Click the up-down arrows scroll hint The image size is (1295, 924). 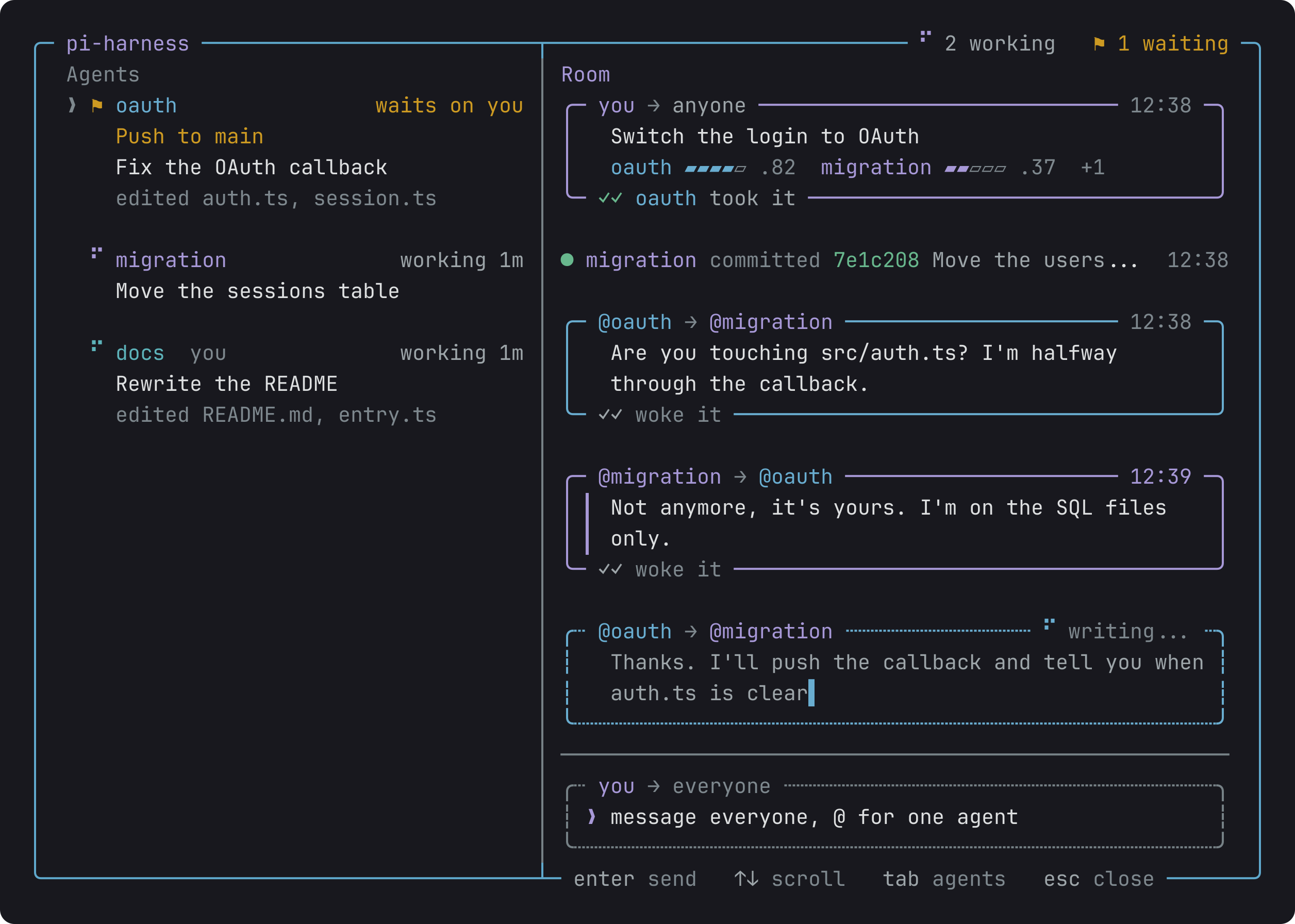pyautogui.click(x=746, y=879)
